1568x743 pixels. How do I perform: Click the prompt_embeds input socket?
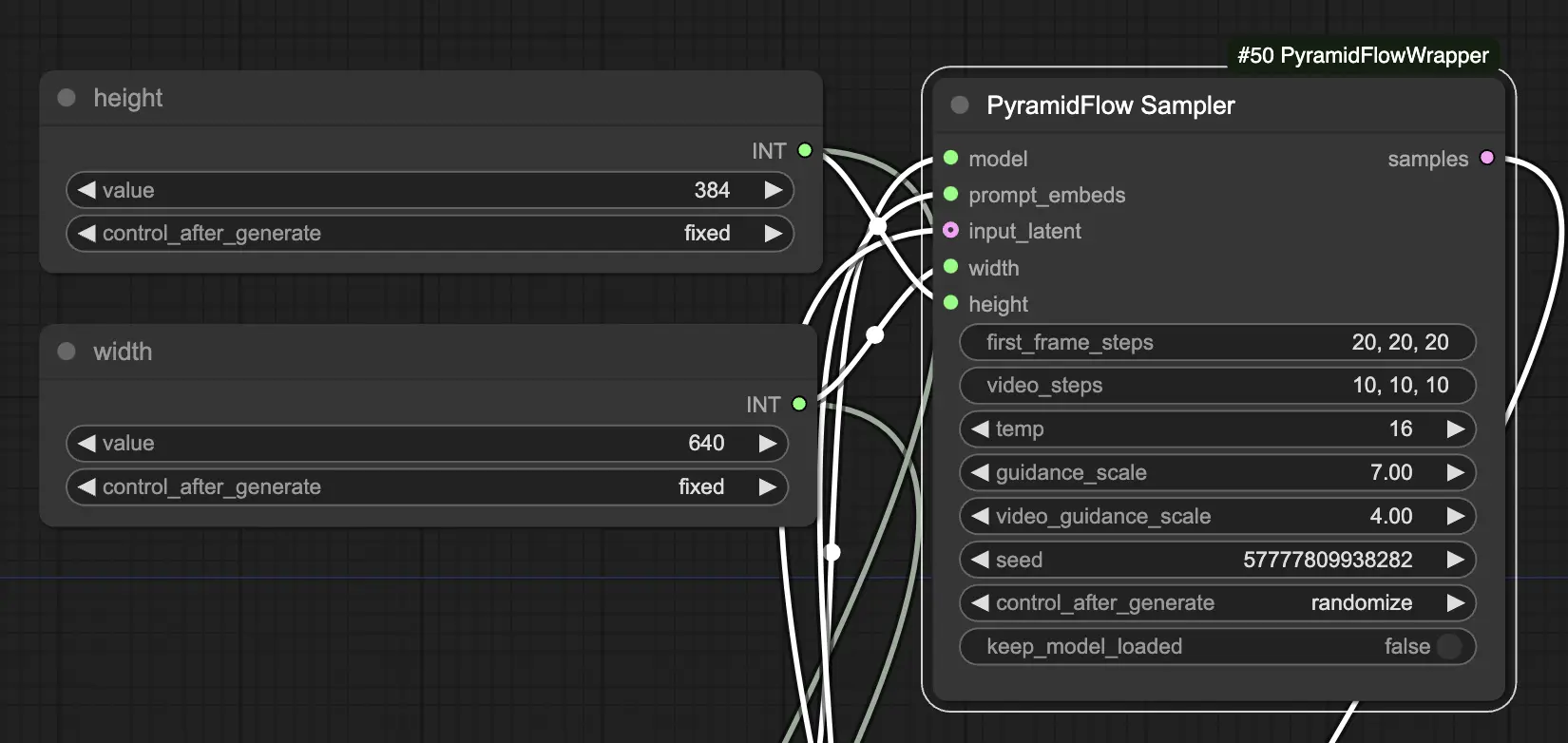950,194
